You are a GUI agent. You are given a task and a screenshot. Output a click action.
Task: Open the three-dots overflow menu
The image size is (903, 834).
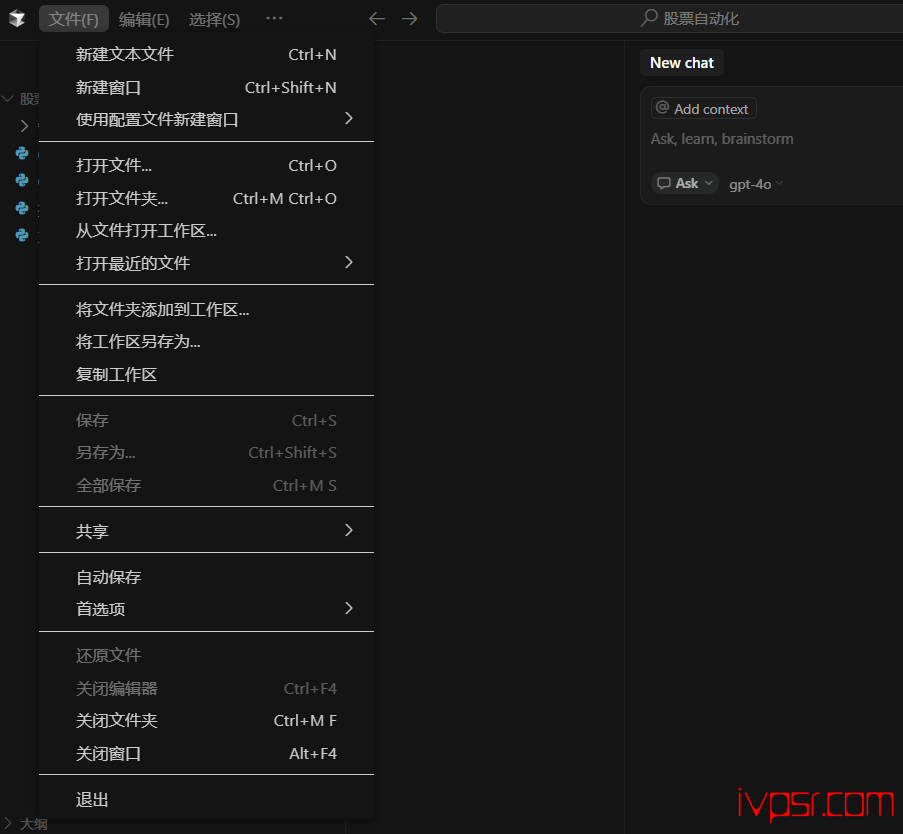pos(274,19)
